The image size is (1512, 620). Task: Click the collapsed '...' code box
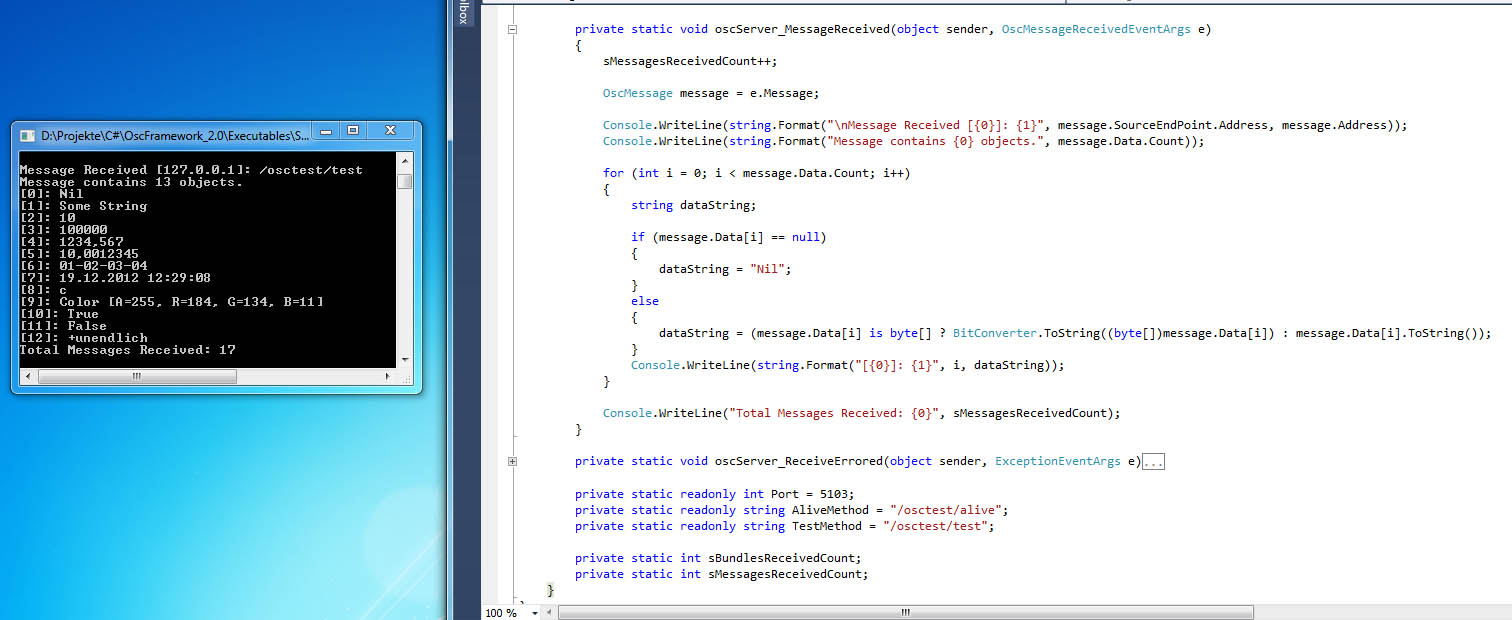tap(1154, 462)
